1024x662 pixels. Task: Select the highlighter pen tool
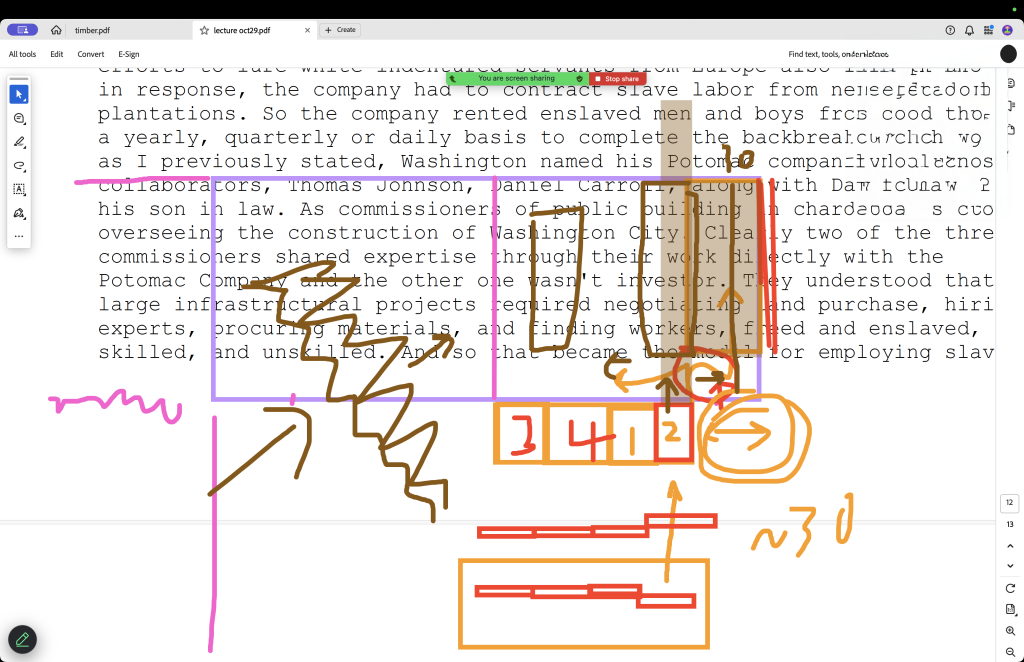[x=19, y=143]
